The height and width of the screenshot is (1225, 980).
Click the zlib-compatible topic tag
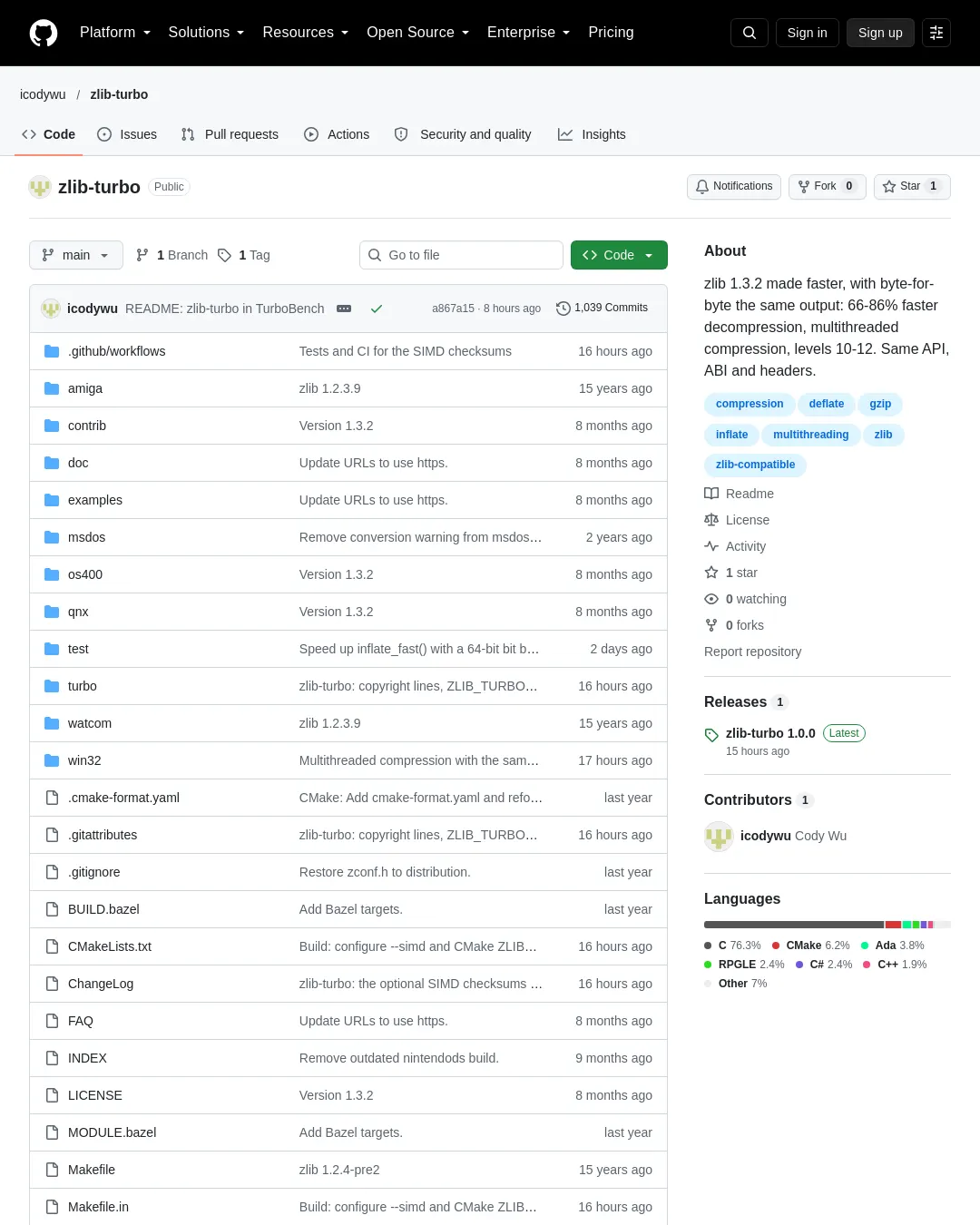(x=755, y=465)
